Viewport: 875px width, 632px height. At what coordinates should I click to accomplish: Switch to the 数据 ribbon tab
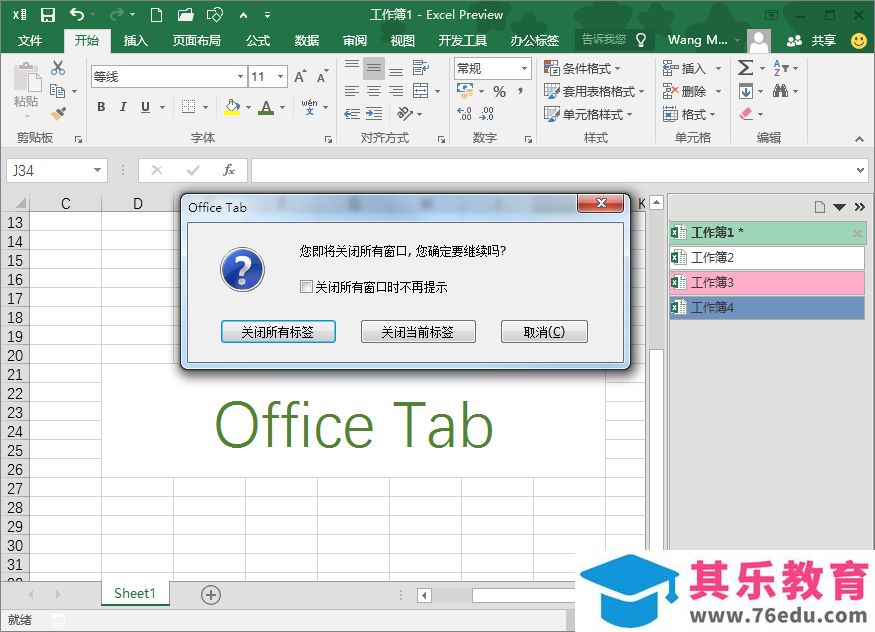click(306, 40)
